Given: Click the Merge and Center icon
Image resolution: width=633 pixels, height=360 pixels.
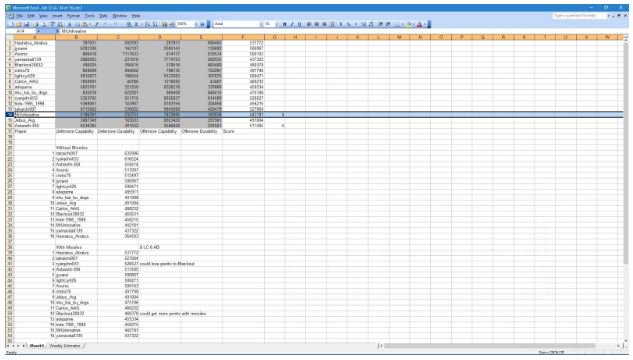Looking at the screenshot, I should click(x=332, y=24).
